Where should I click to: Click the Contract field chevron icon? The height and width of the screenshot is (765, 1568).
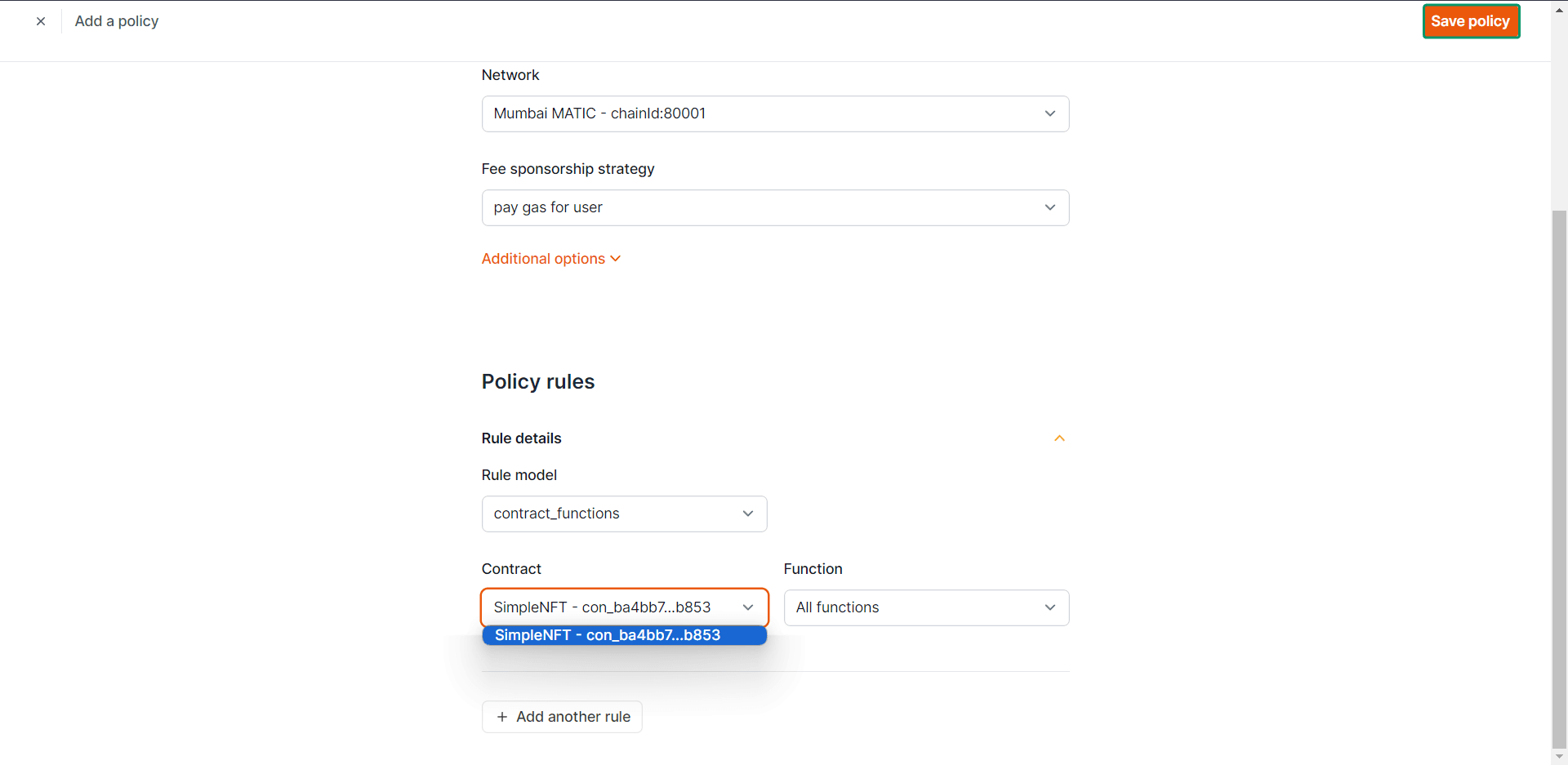[x=748, y=607]
